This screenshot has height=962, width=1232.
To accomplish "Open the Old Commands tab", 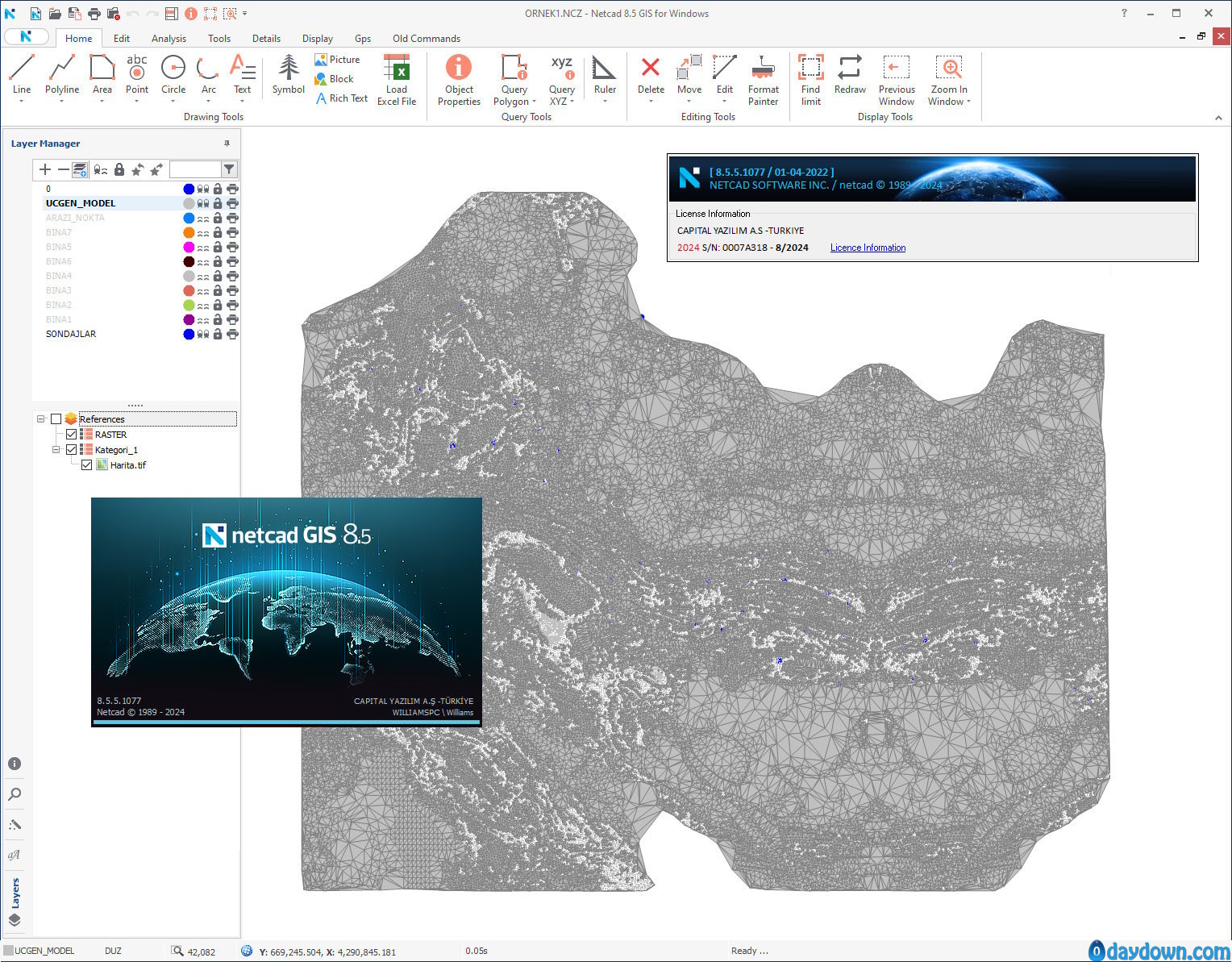I will tap(427, 39).
